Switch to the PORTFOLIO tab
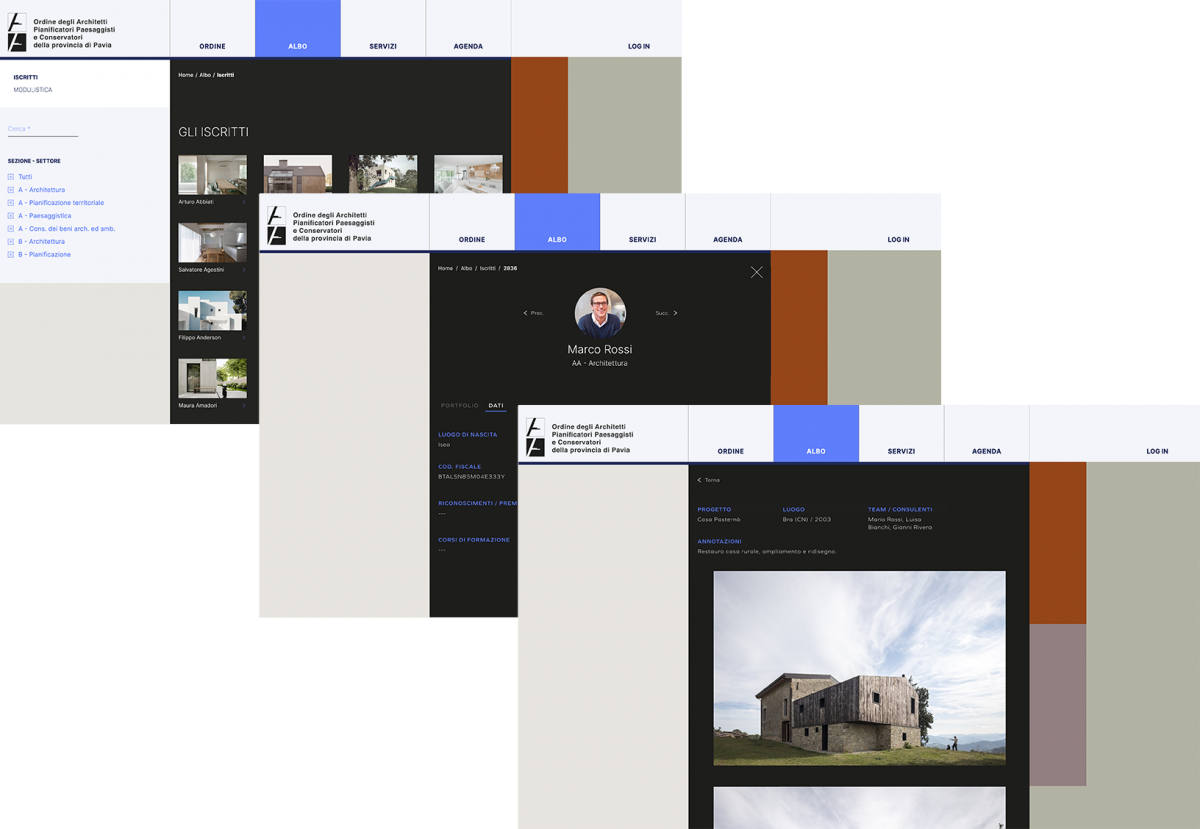Screen dimensions: 1200x829 coord(459,406)
